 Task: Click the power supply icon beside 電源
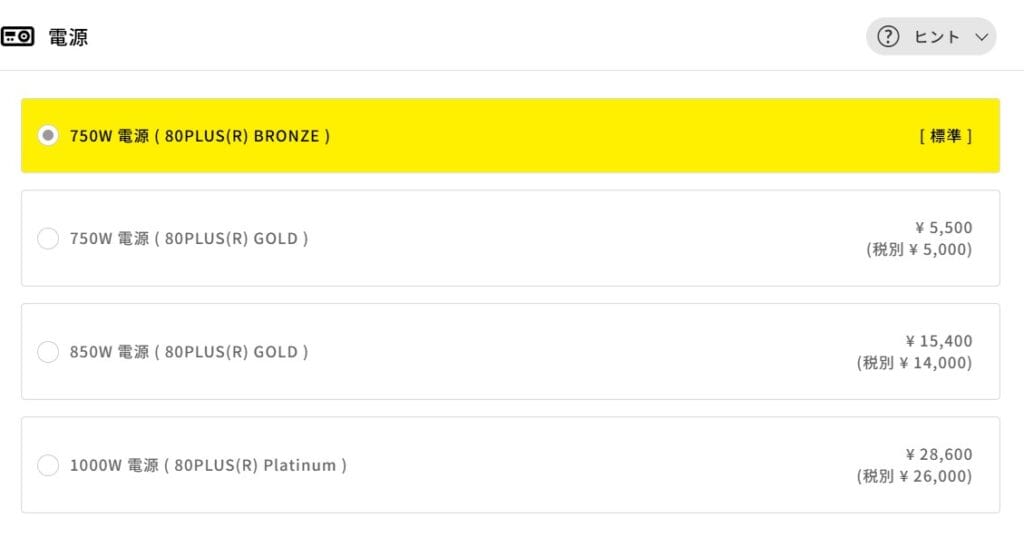pyautogui.click(x=18, y=37)
